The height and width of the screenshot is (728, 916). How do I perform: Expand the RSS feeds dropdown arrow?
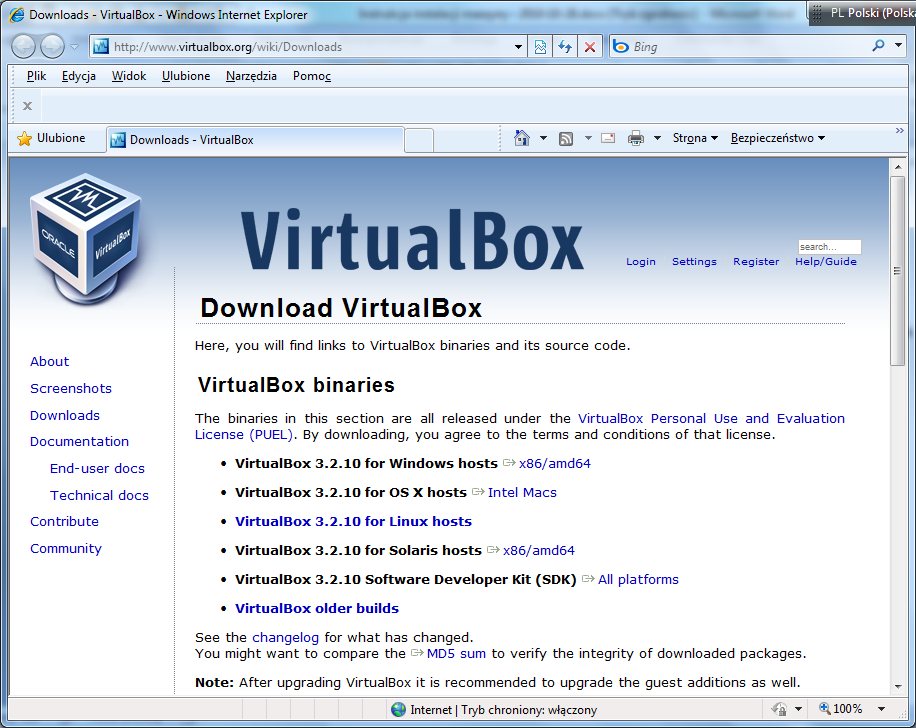pos(588,138)
